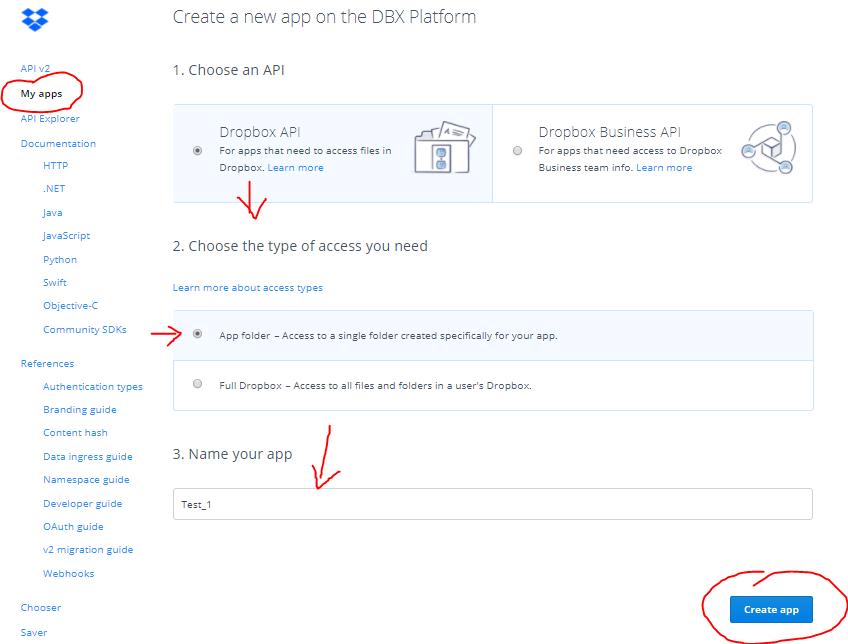Image resolution: width=848 pixels, height=644 pixels.
Task: Open Objective-C documentation link
Action: point(70,306)
